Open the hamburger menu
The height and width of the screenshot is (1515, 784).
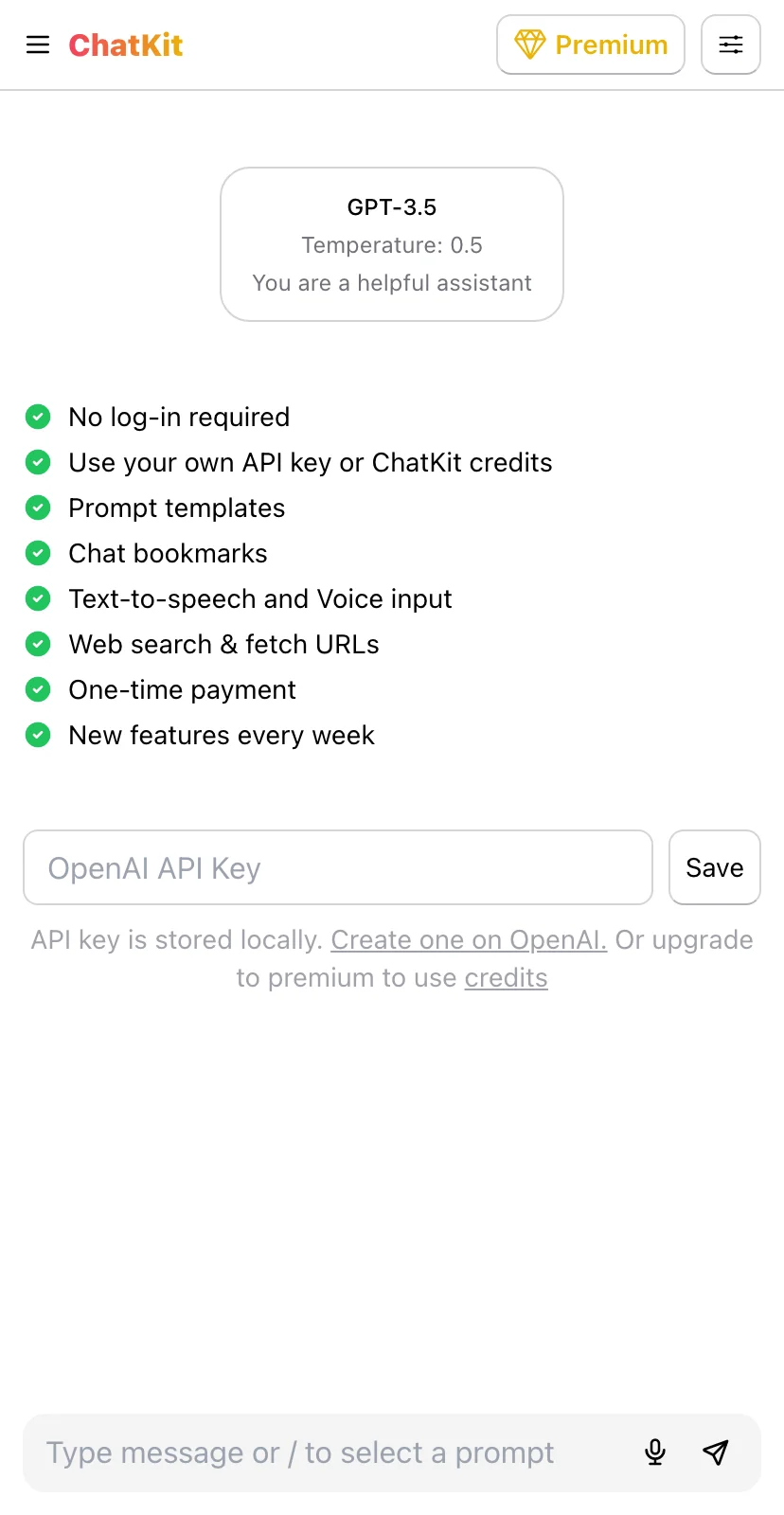pos(38,45)
